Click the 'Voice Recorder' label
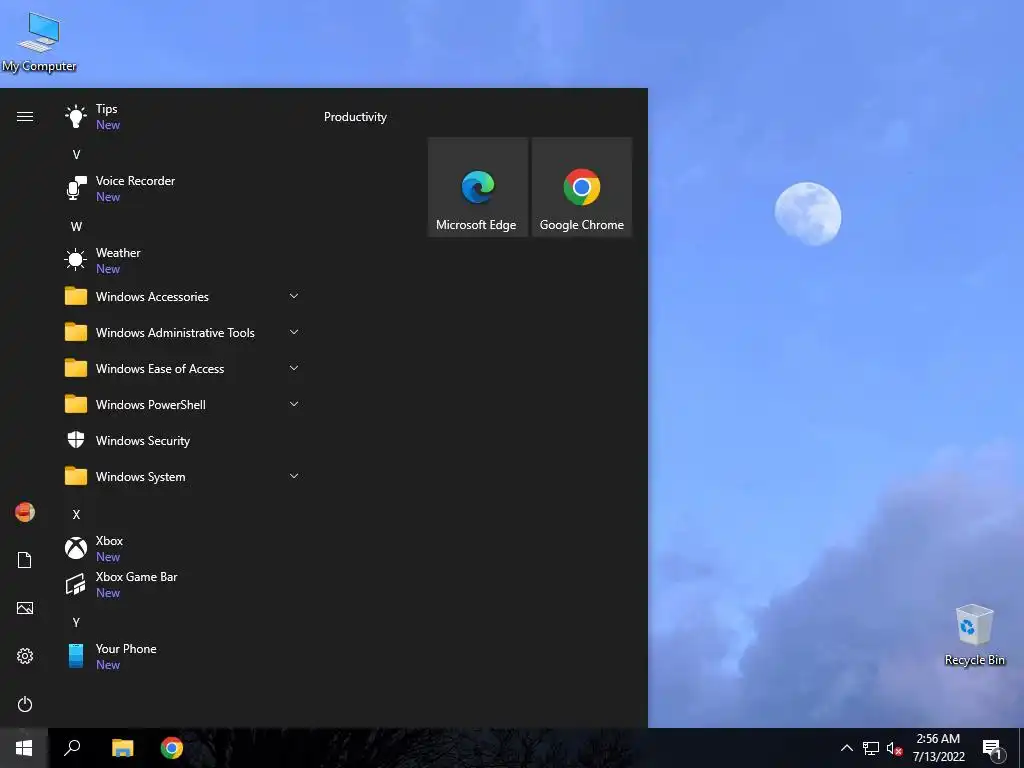The height and width of the screenshot is (768, 1024). click(x=135, y=181)
